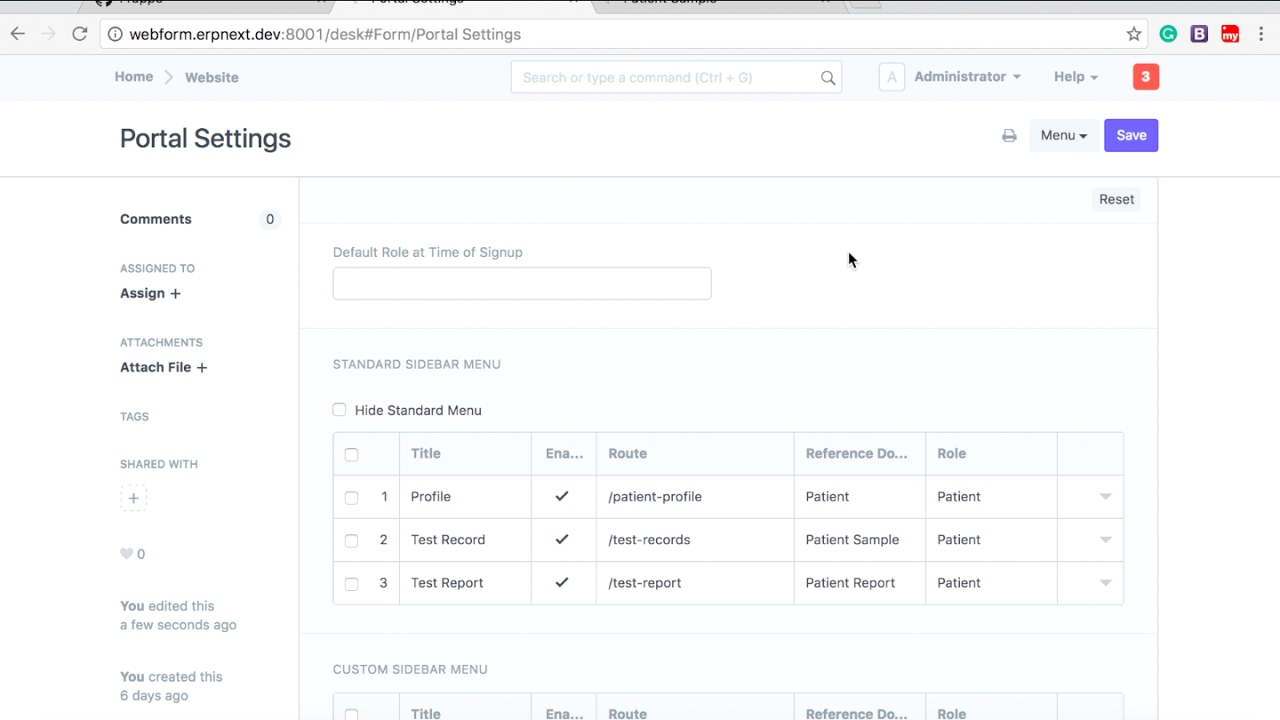Open the Administrator user dropdown
Image resolution: width=1280 pixels, height=720 pixels.
click(967, 77)
